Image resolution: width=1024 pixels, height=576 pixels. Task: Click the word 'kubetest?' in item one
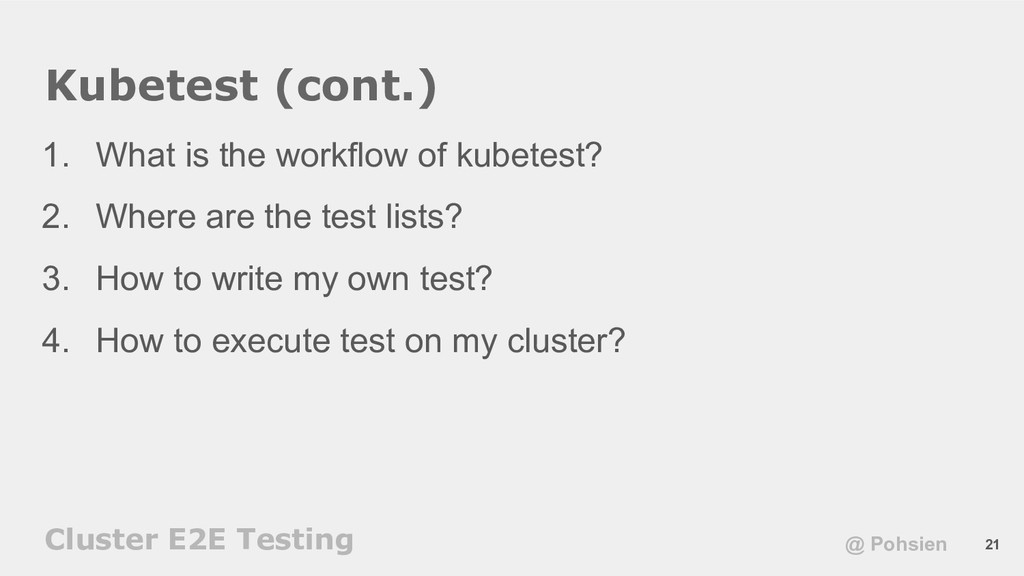529,155
